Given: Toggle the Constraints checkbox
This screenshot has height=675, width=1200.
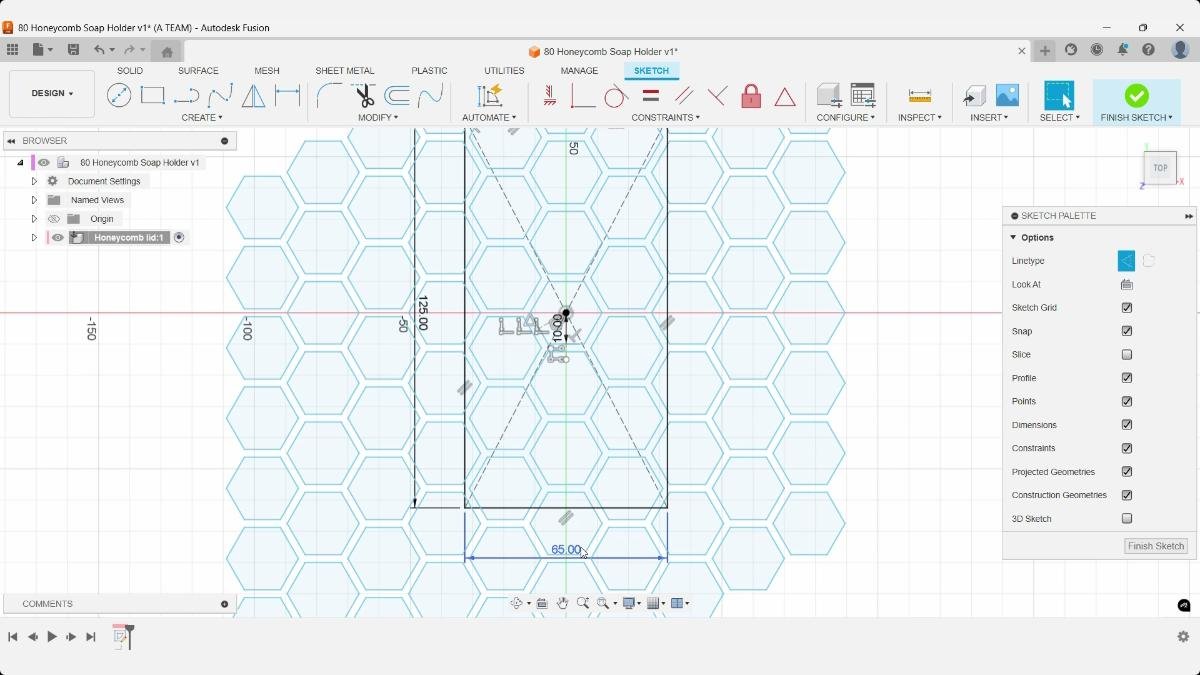Looking at the screenshot, I should click(x=1127, y=448).
